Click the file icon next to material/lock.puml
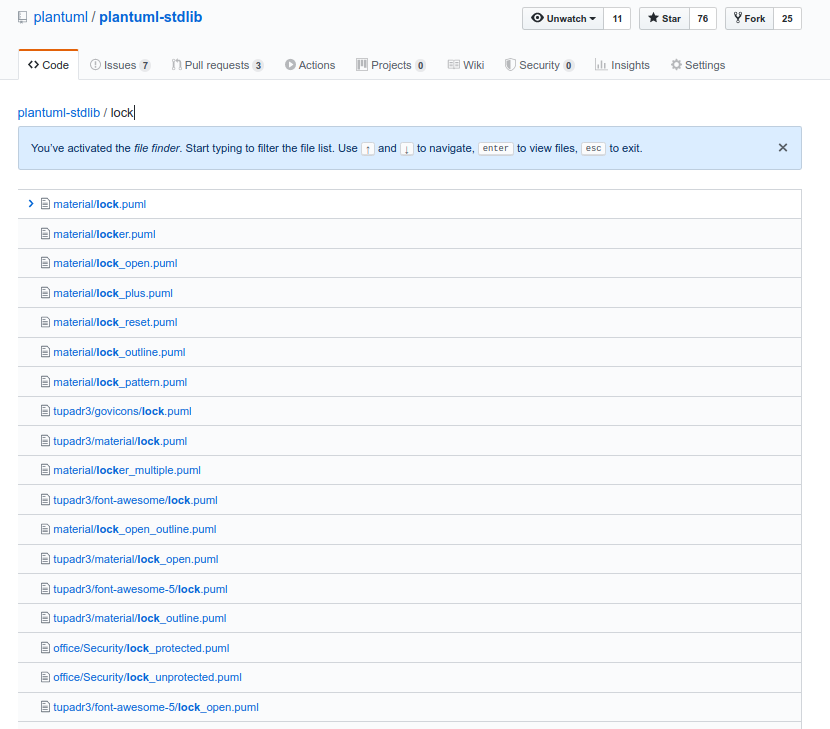 (x=45, y=204)
